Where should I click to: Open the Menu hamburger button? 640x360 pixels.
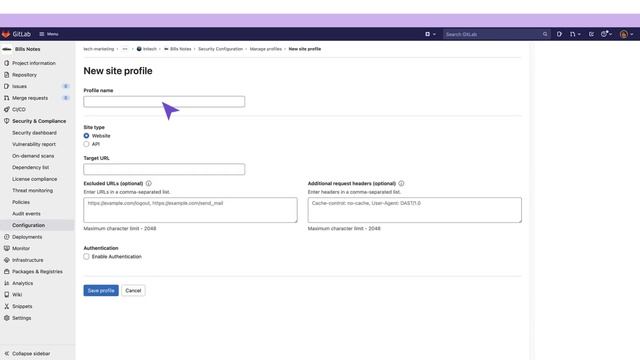[x=49, y=34]
